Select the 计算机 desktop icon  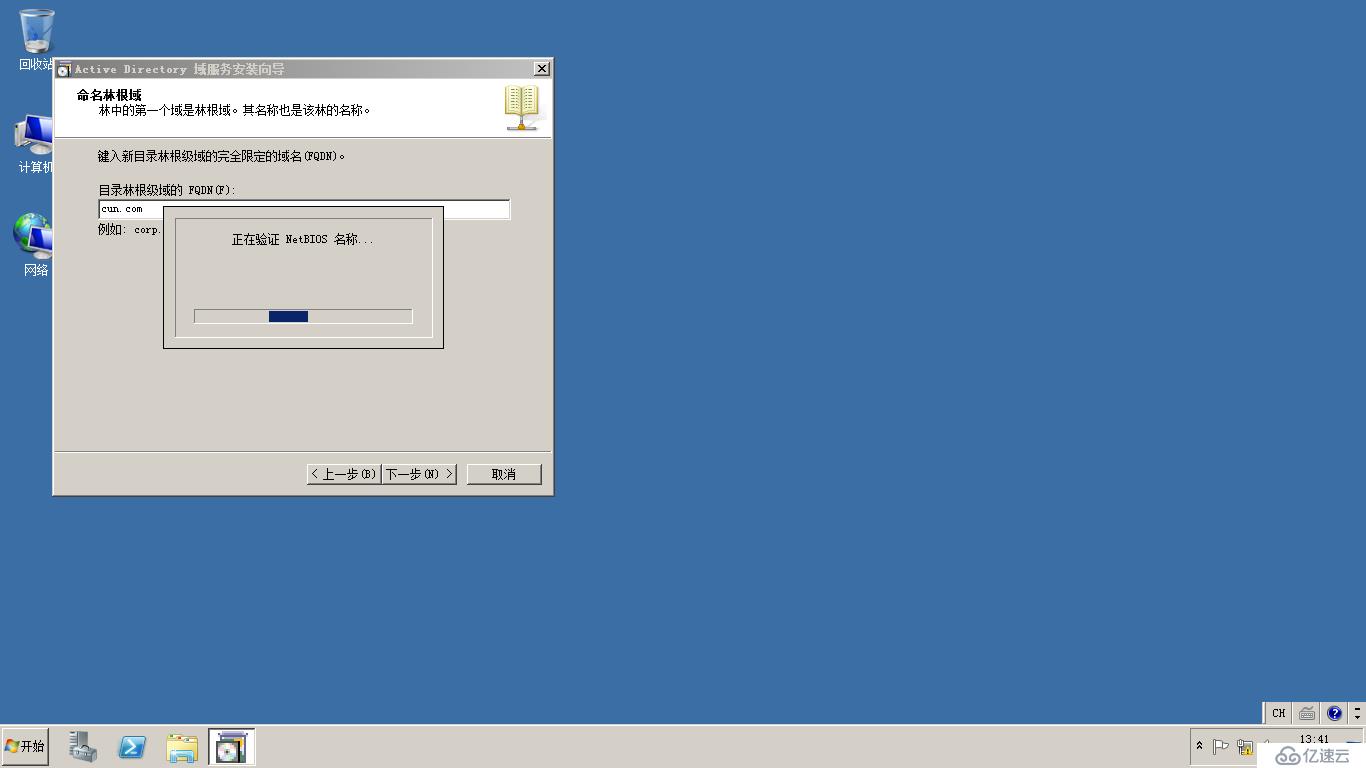pyautogui.click(x=34, y=145)
